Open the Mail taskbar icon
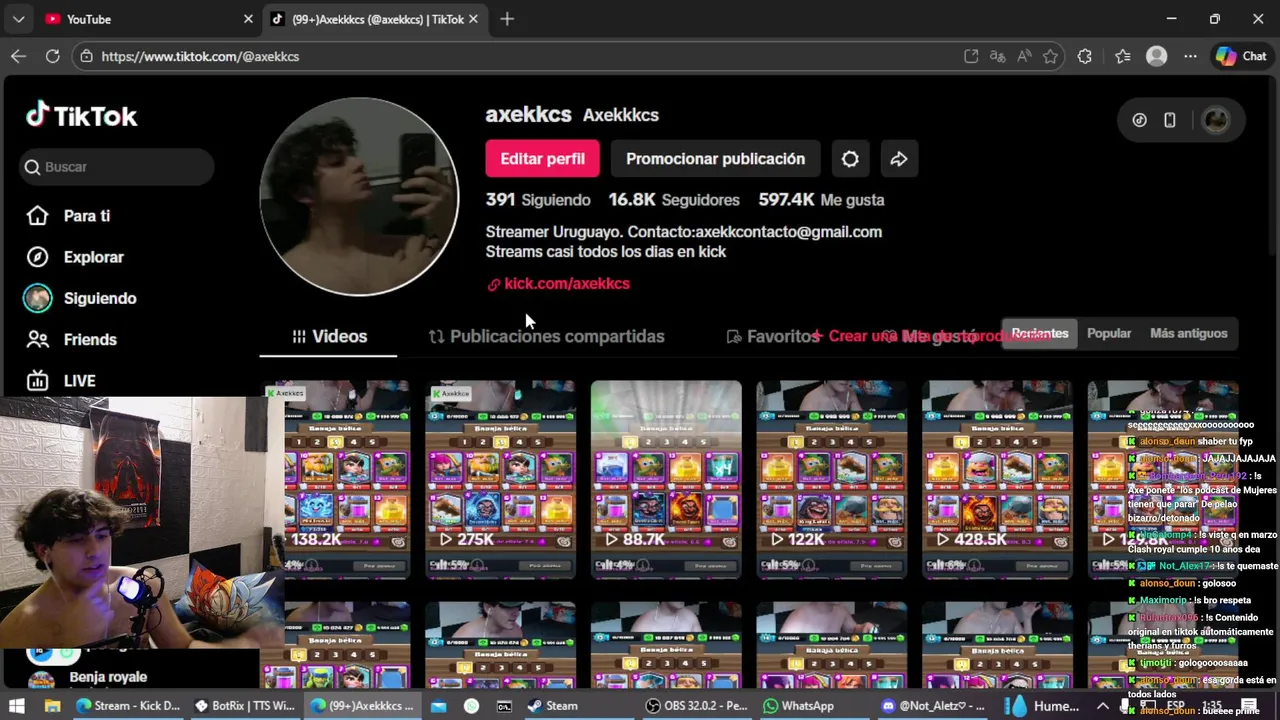The image size is (1280, 720). (438, 706)
